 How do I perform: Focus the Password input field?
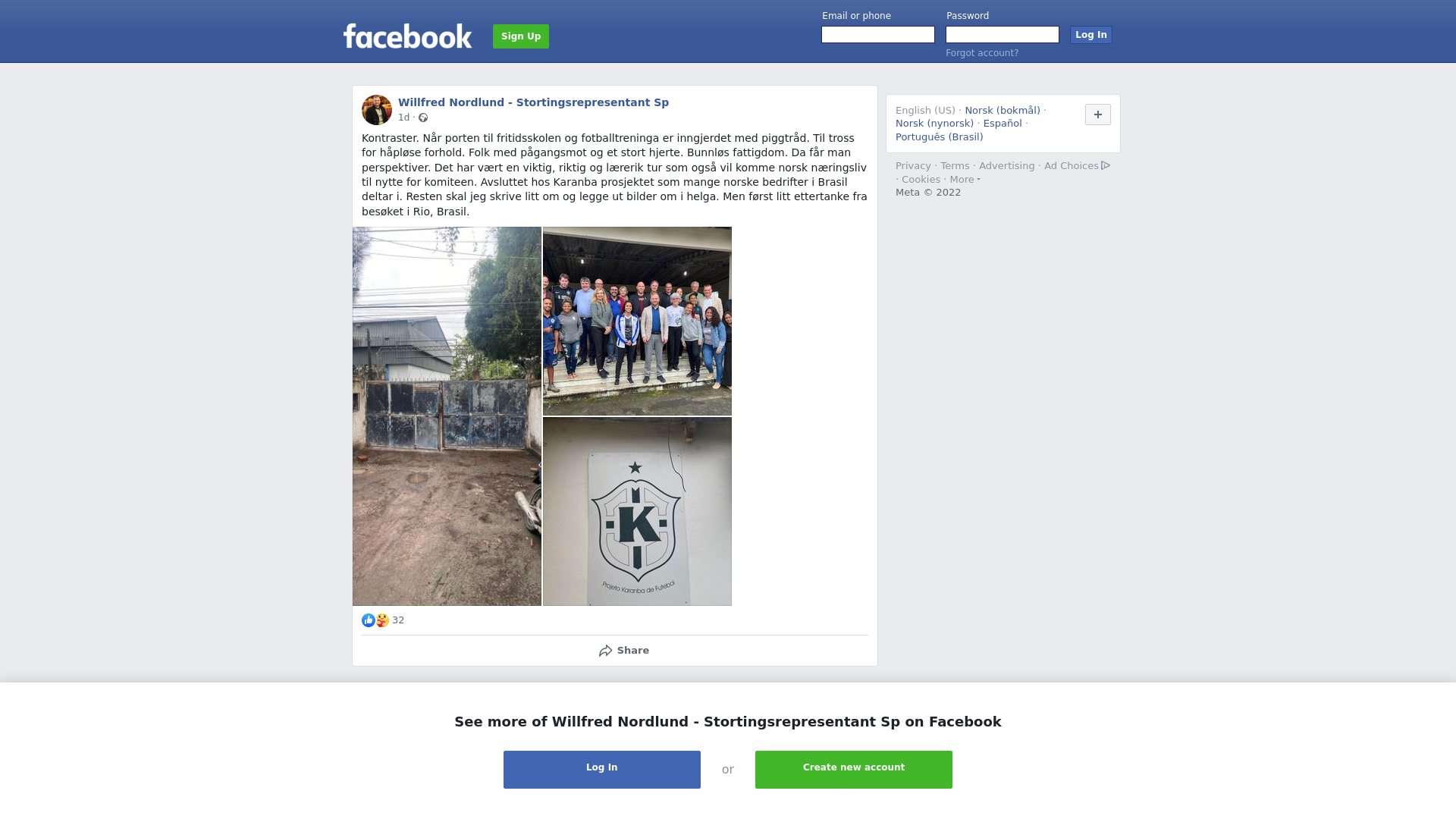tap(1003, 35)
